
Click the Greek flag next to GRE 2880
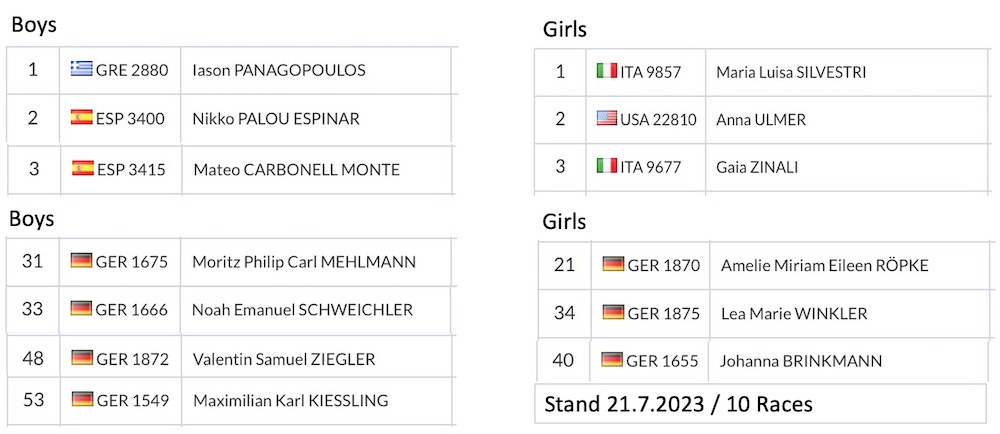tap(82, 69)
